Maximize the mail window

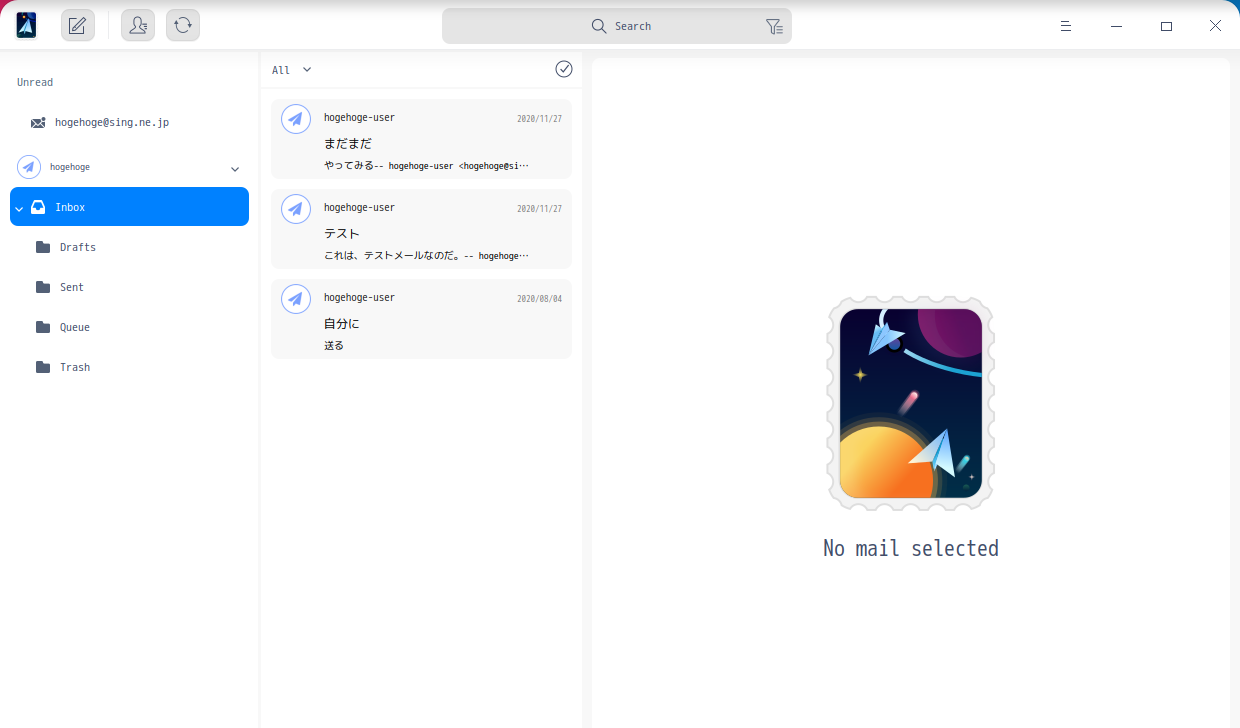[1166, 26]
